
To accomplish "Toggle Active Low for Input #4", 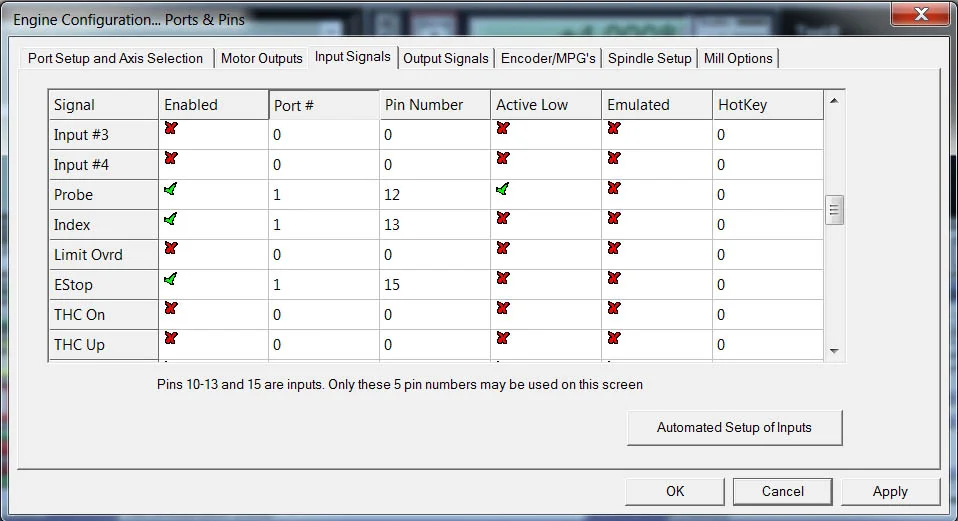I will pyautogui.click(x=503, y=158).
